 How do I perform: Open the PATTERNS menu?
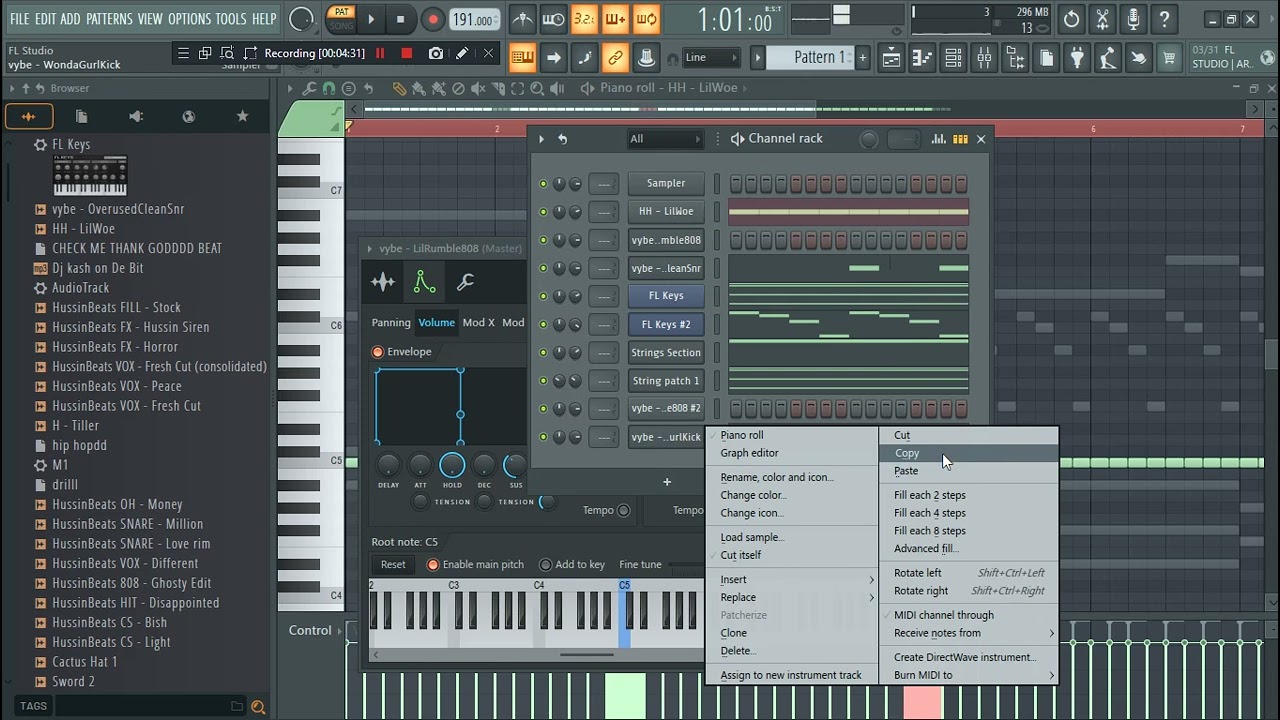click(109, 19)
